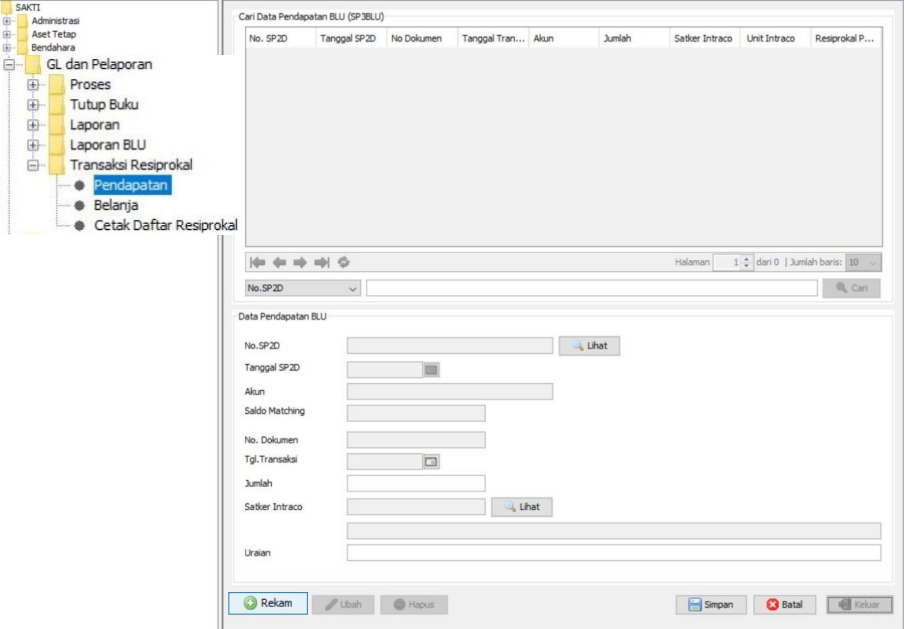Click the first page navigation arrow icon
Viewport: 904px width, 629px height.
coord(257,262)
